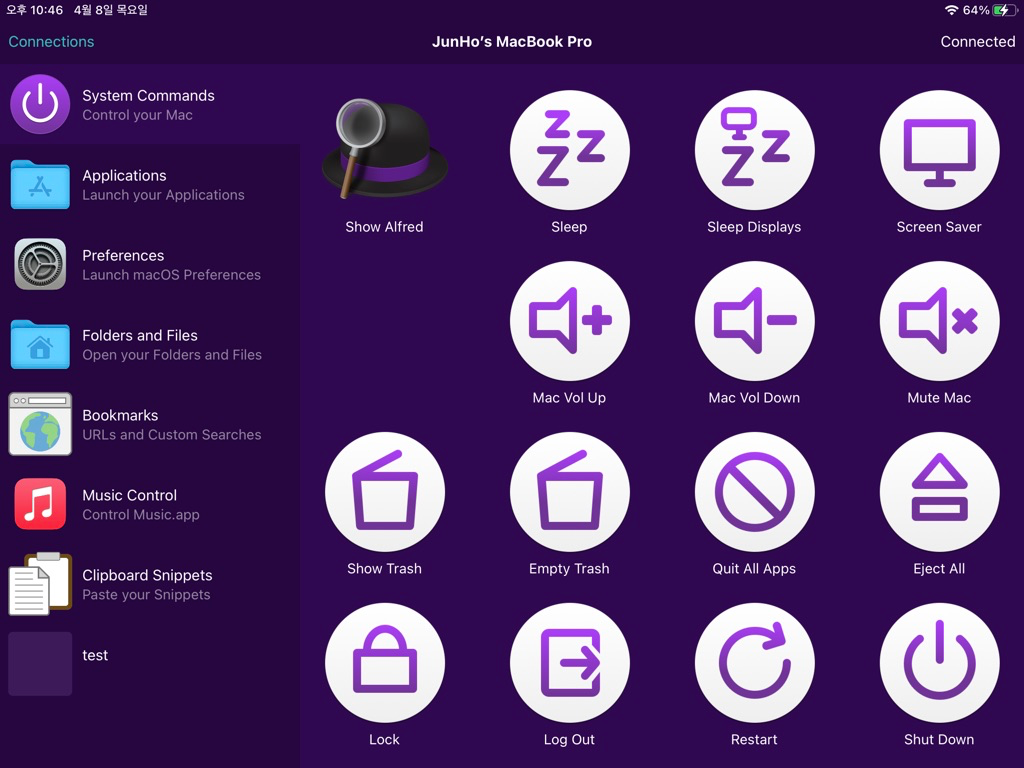Tap the Sleep button icon
This screenshot has width=1024, height=768.
coord(569,150)
